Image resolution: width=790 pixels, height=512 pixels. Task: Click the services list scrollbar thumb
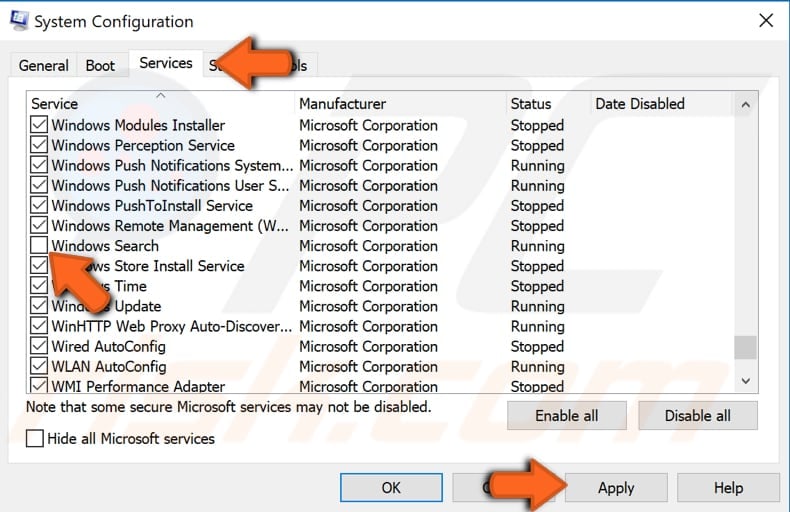point(746,347)
